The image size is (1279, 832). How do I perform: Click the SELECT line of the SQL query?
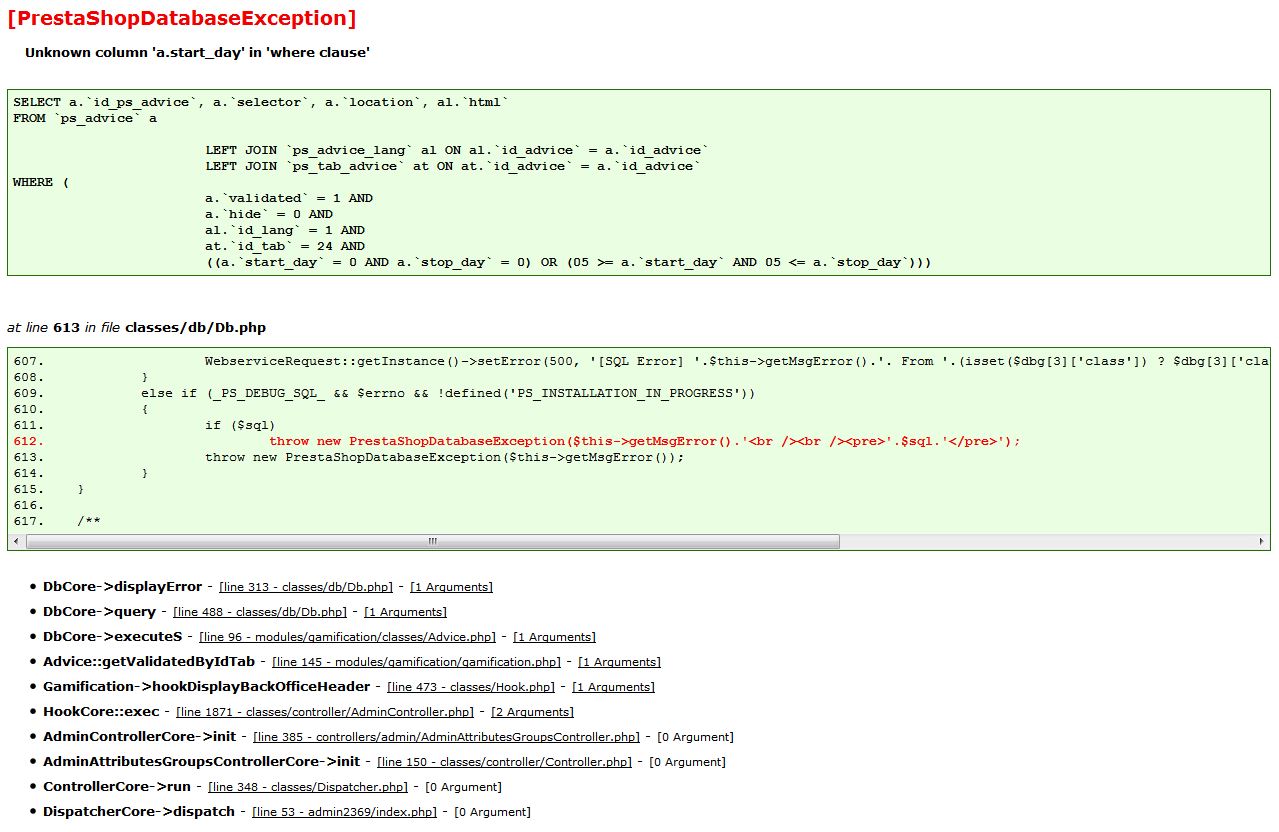click(261, 102)
